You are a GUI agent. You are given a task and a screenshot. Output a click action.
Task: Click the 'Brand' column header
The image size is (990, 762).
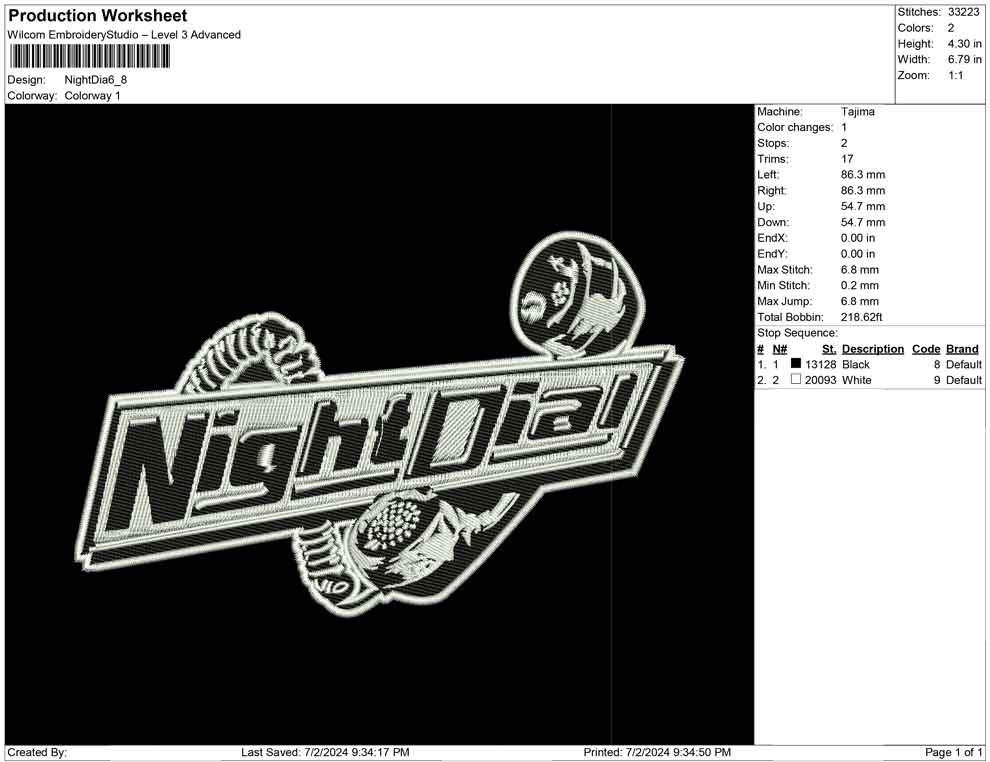[x=962, y=349]
